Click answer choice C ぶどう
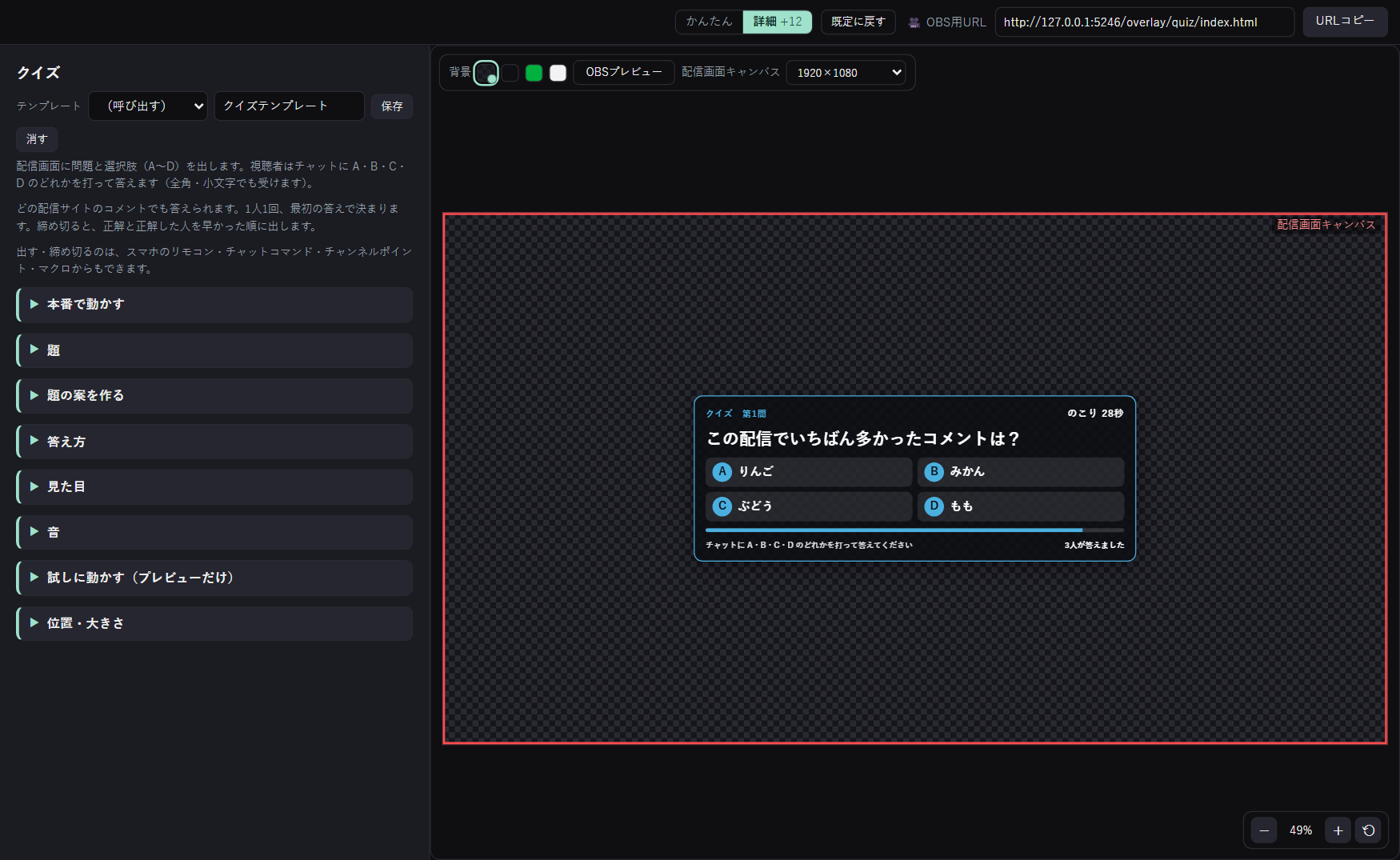 809,506
